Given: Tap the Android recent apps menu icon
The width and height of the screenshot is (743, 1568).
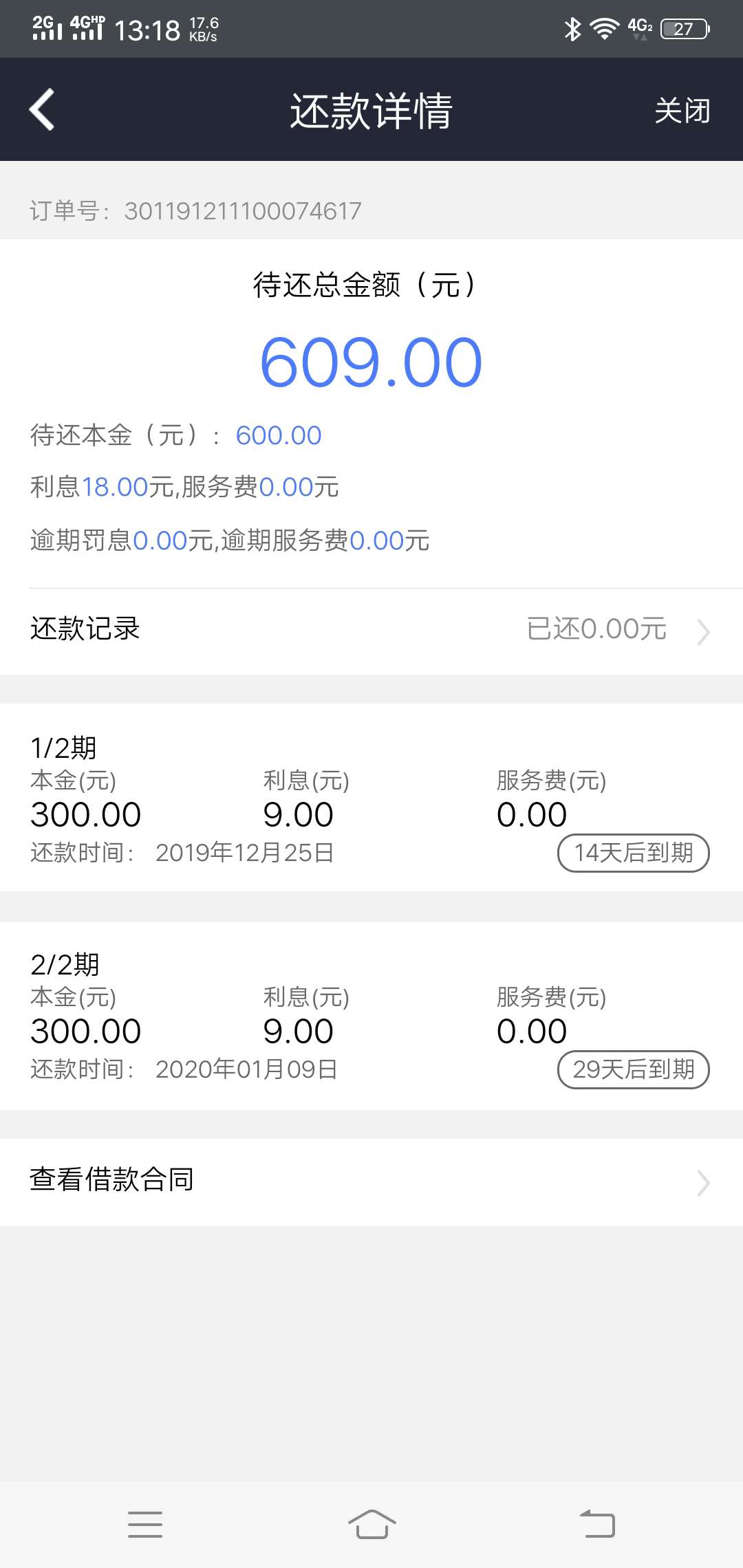Looking at the screenshot, I should point(145,1525).
